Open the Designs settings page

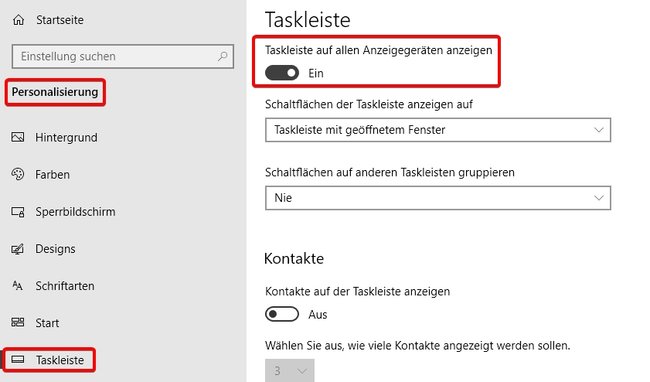point(55,249)
